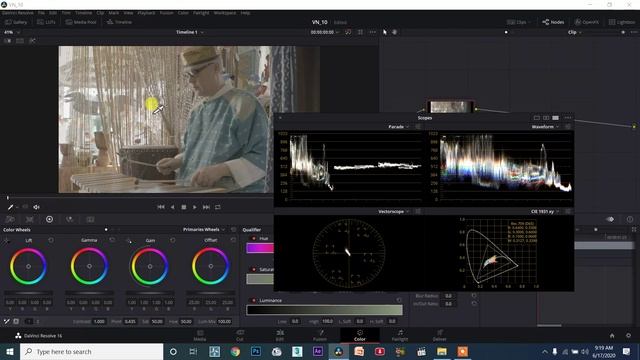Viewport: 640px width, 360px height.
Task: Reset the Gamma color wheel
Action: (112, 240)
